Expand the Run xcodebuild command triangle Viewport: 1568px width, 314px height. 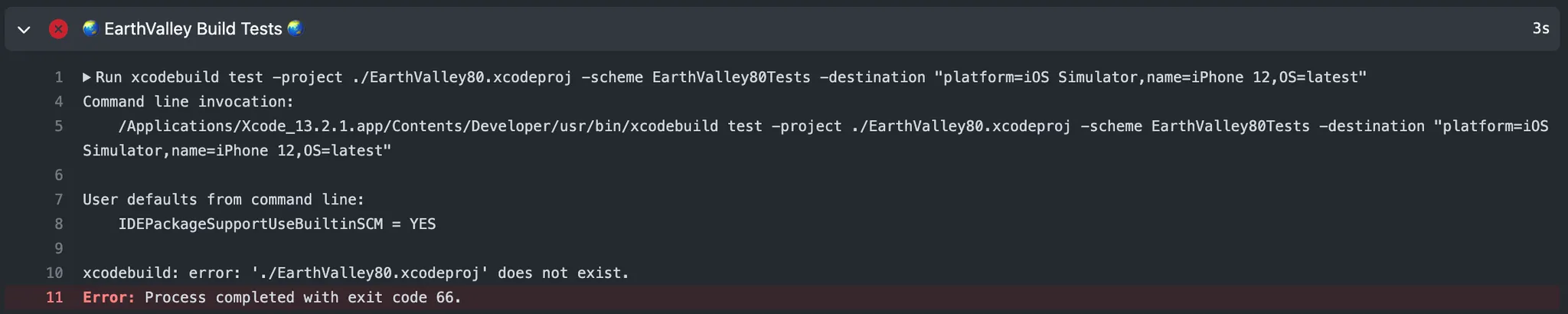pos(87,77)
